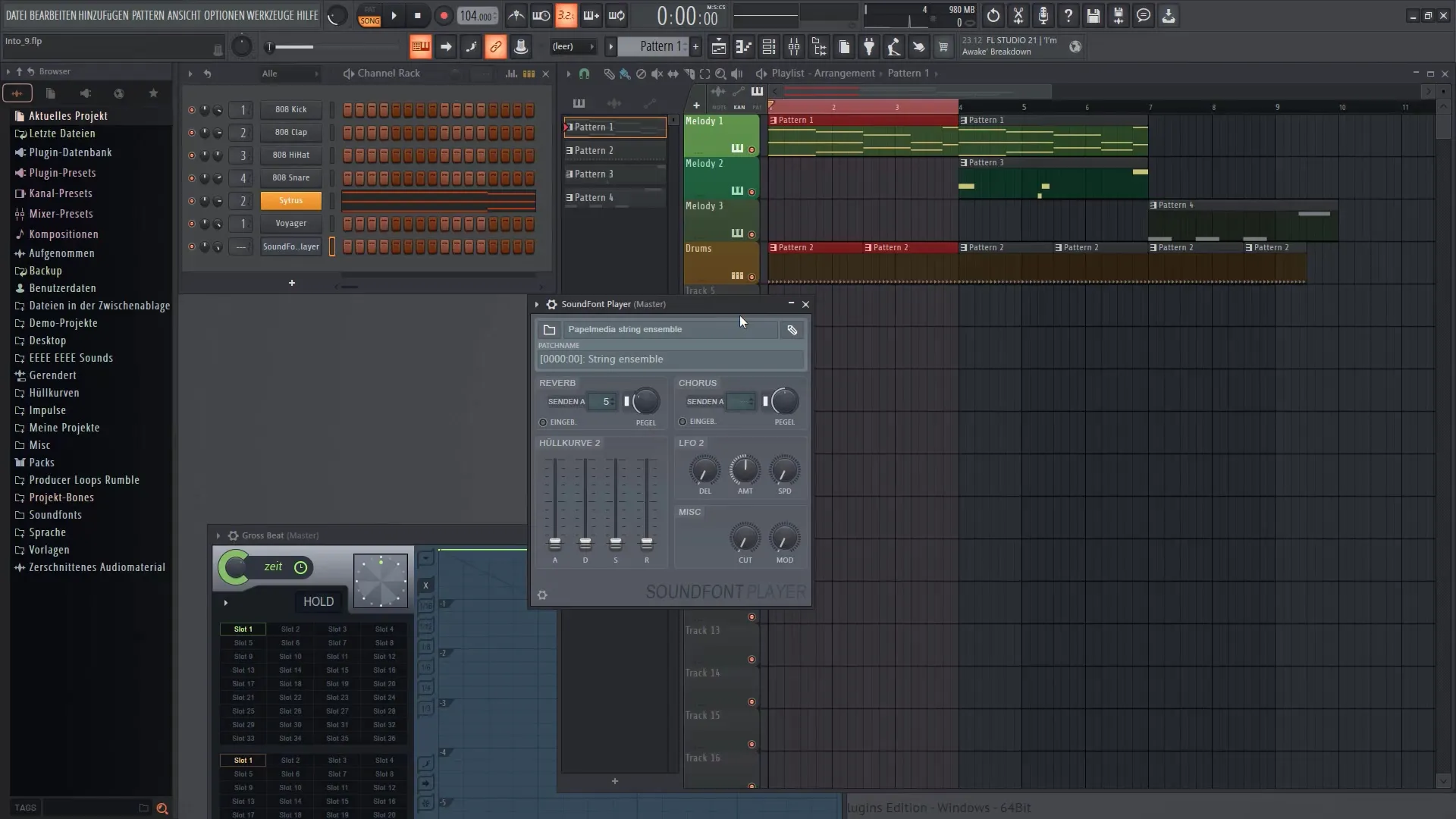Screen dimensions: 1456x819
Task: Toggle EINGEB radio button under Chorus
Action: 682,421
